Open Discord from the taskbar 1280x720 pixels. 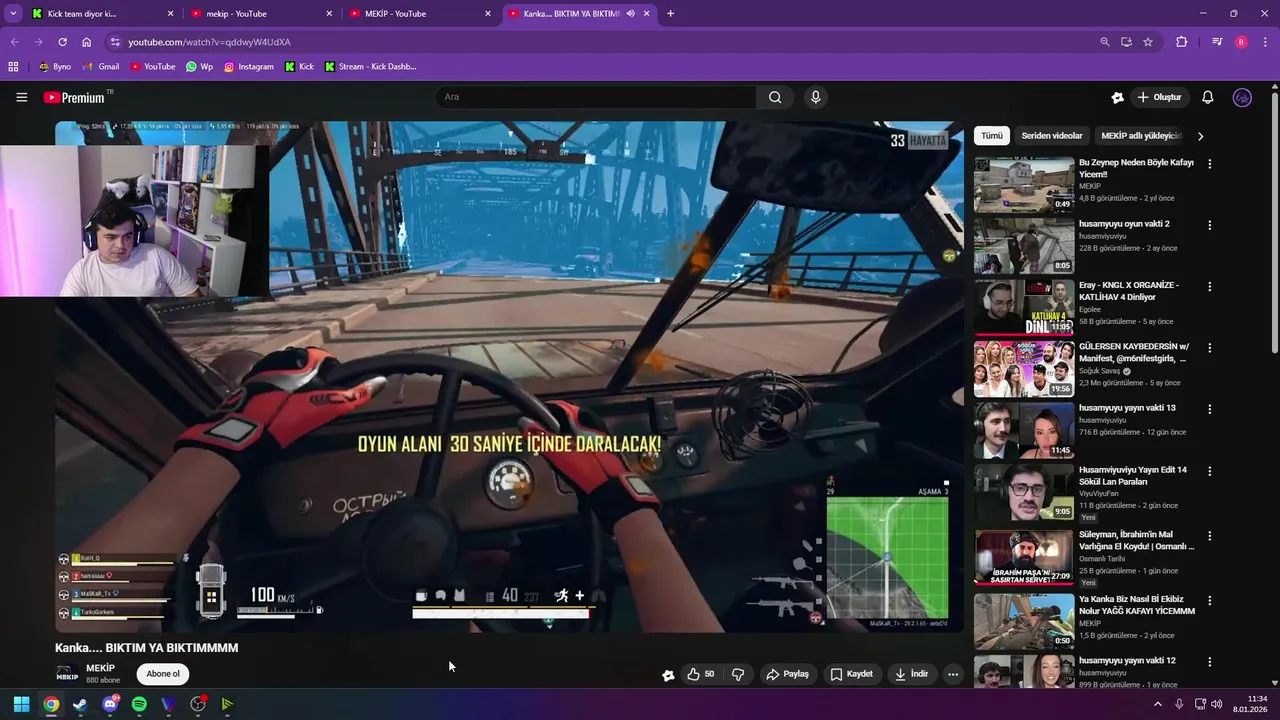coord(110,704)
